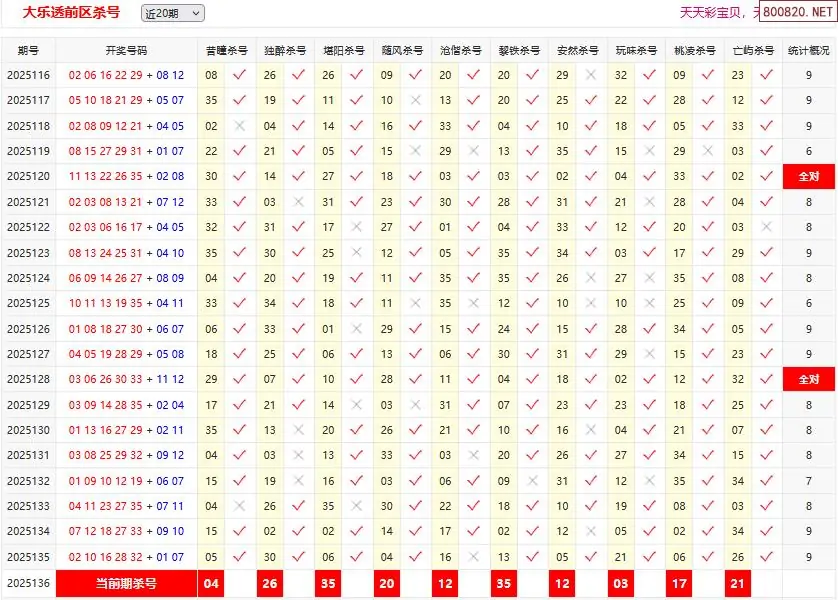Screen dimensions: 838x600
Task: Click the 800820.NET site link
Action: (x=797, y=13)
